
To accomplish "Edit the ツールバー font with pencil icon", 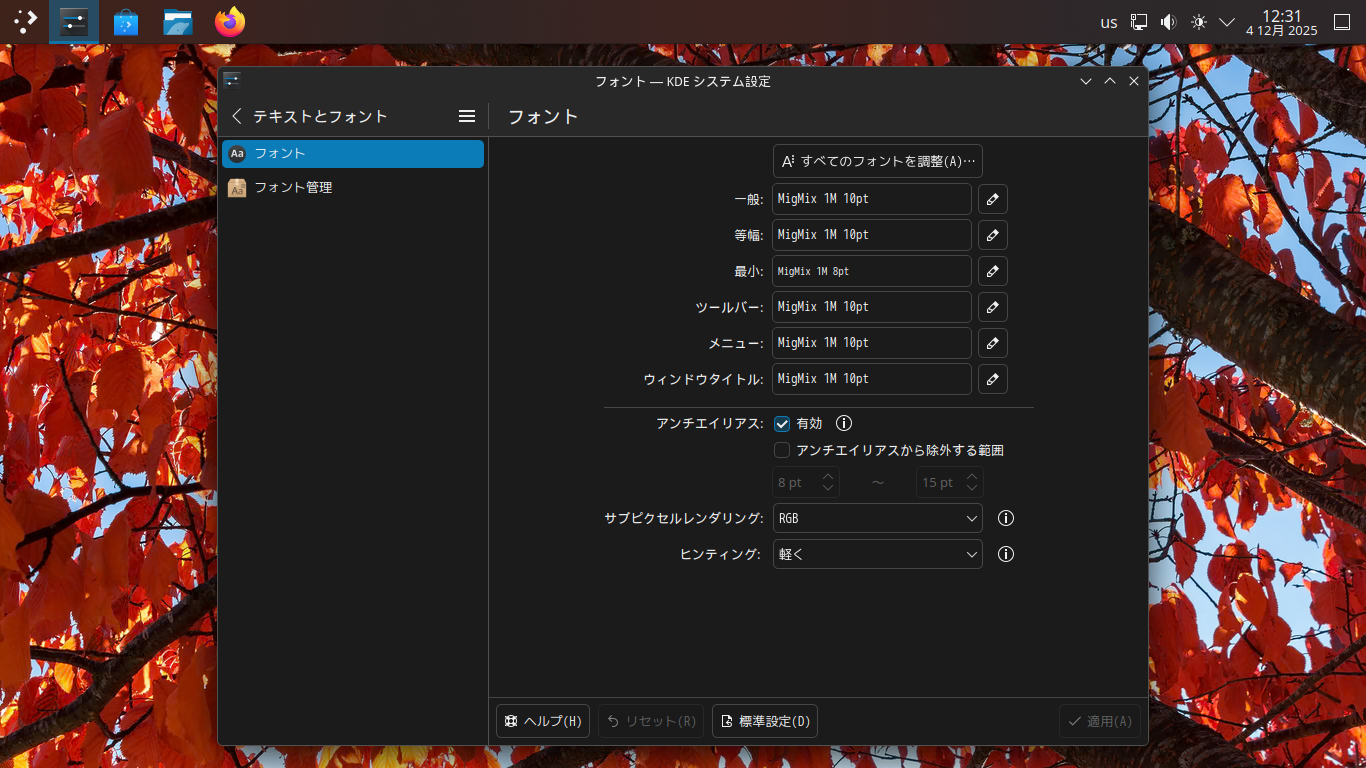I will click(x=992, y=307).
